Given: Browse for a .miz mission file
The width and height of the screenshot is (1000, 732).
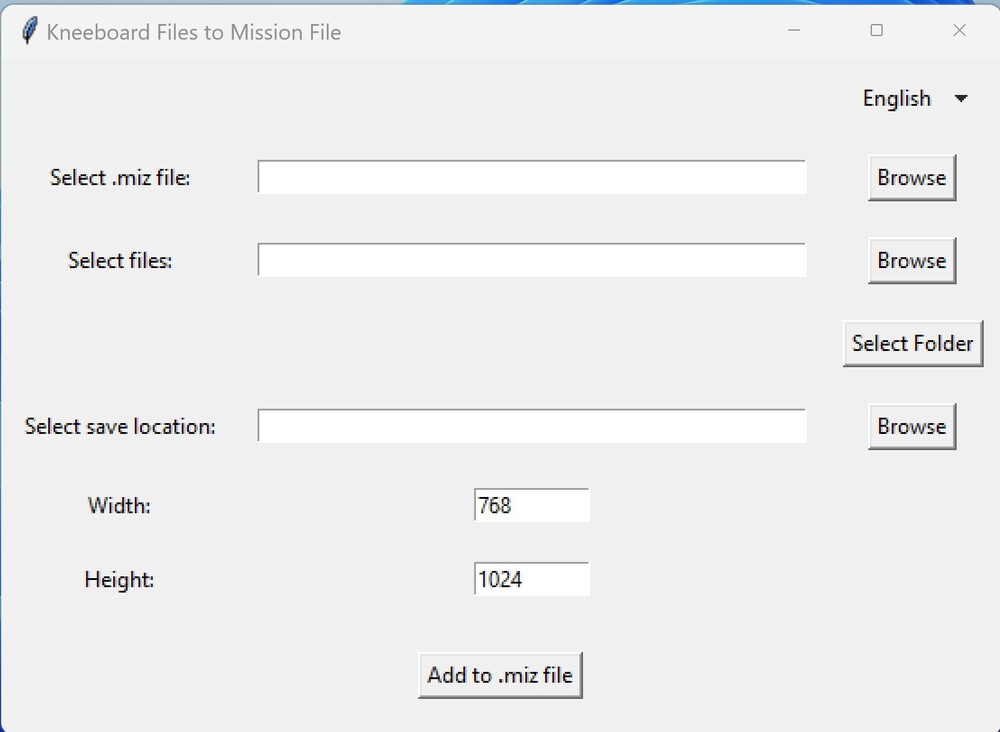Looking at the screenshot, I should click(911, 178).
